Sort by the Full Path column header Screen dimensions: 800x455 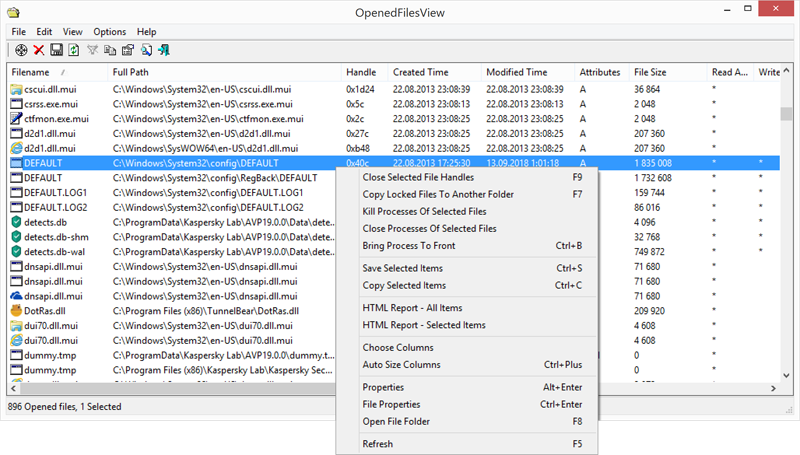pyautogui.click(x=224, y=72)
